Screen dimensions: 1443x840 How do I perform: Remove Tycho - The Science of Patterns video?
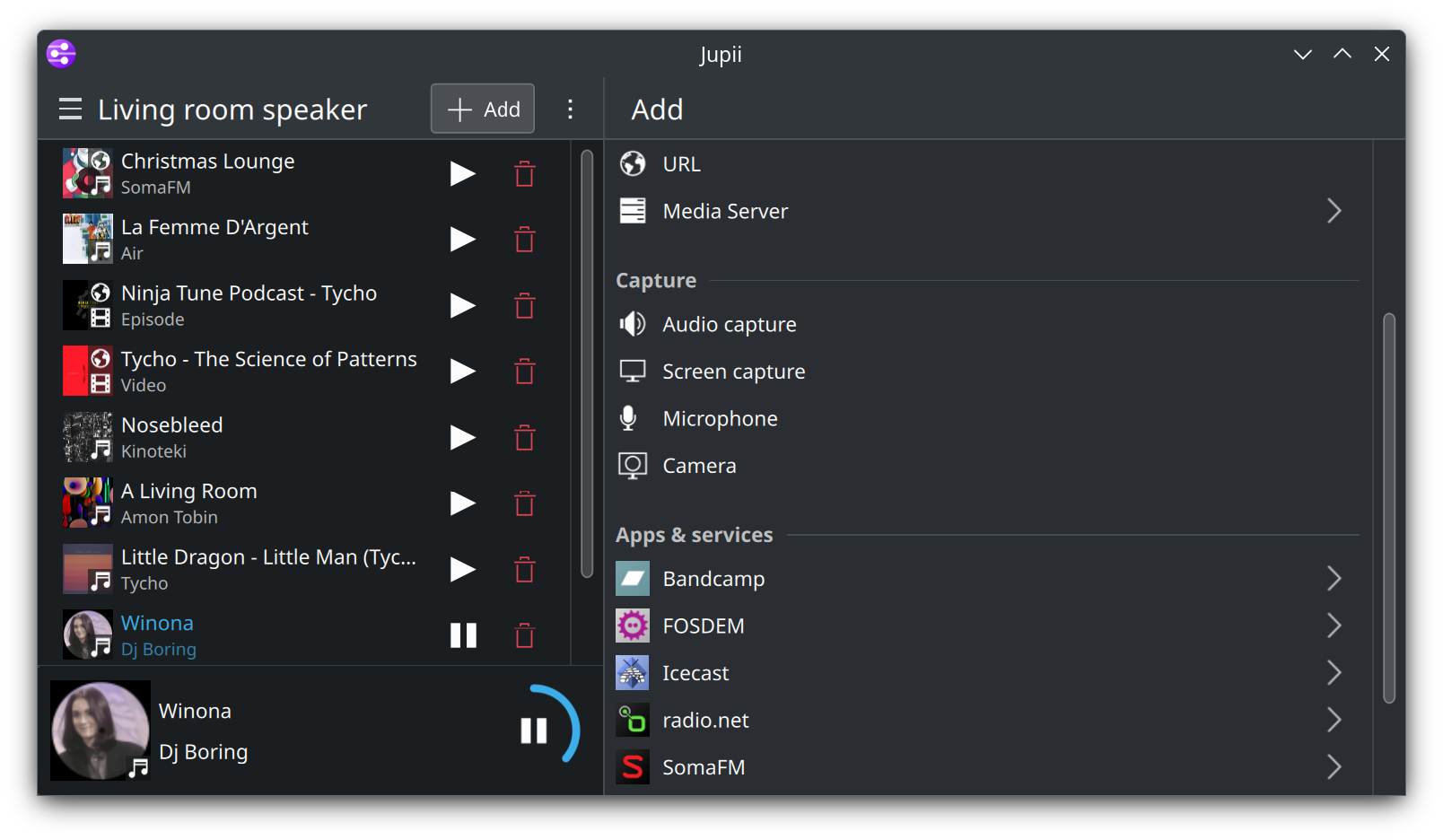click(525, 372)
